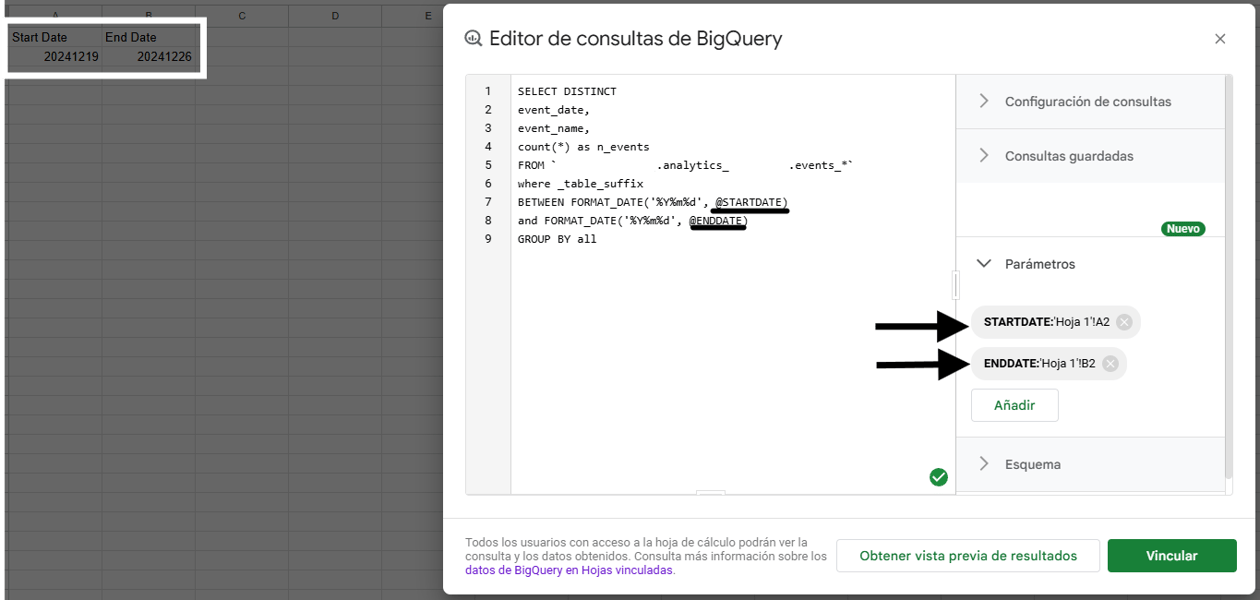Select column C header in spreadsheet
This screenshot has height=600, width=1260.
(243, 16)
